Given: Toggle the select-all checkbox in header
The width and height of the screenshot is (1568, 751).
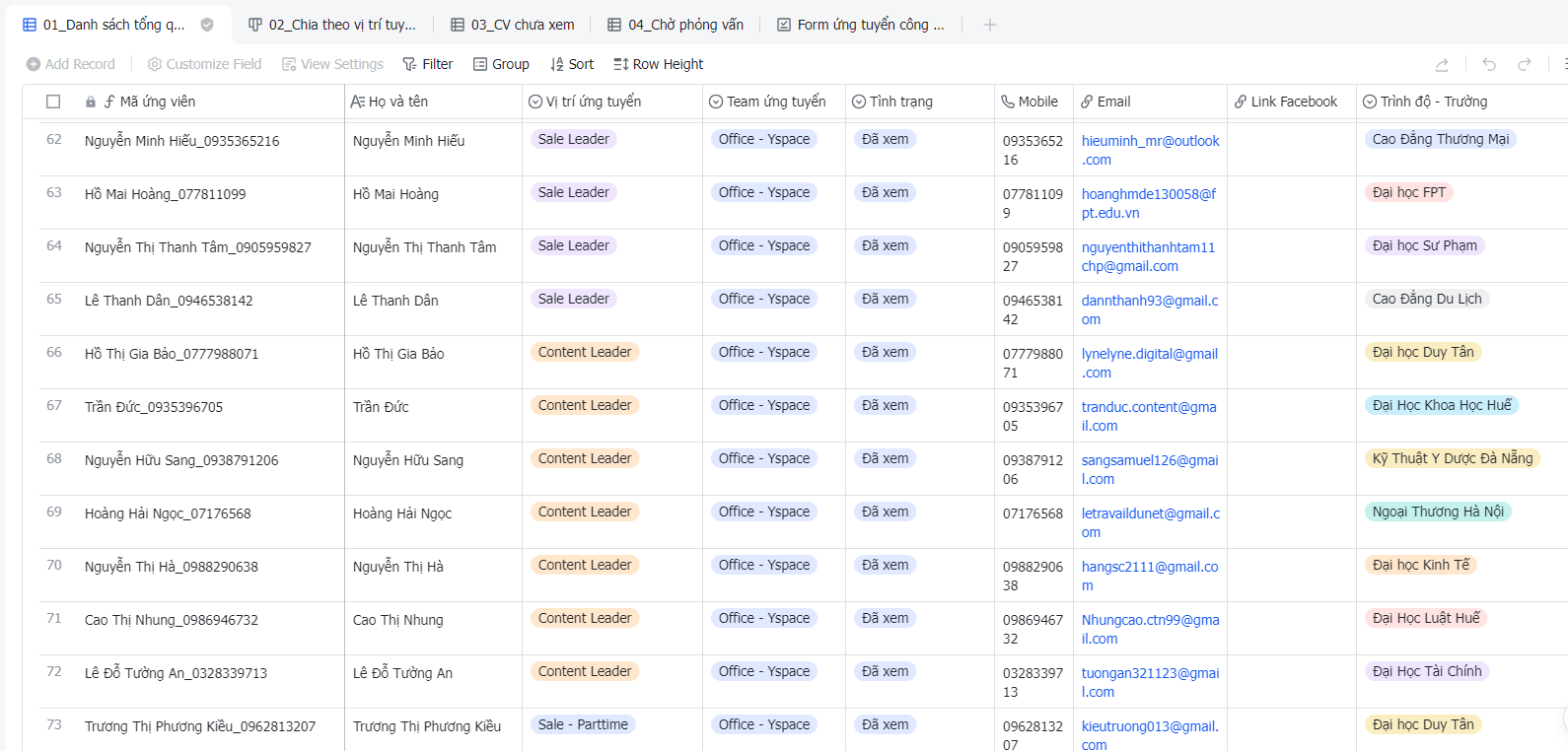Looking at the screenshot, I should (53, 102).
